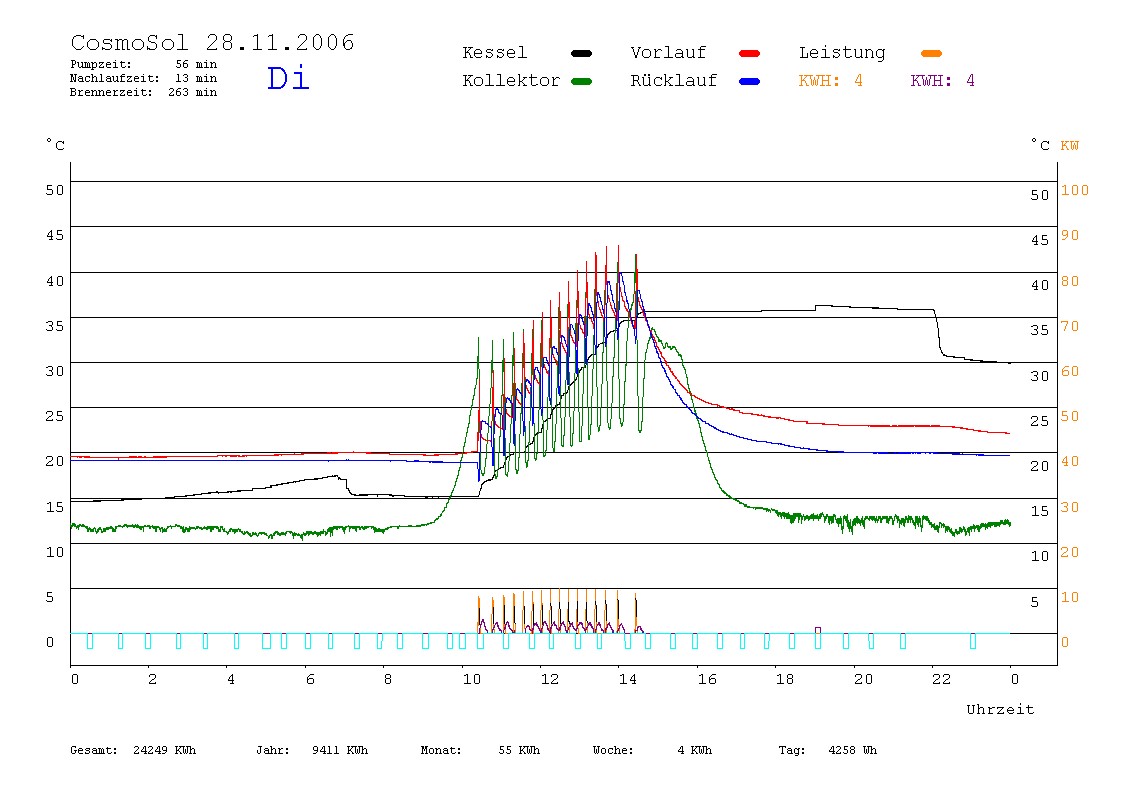Screen dimensions: 1148x812
Task: Select the "Pumpzeit:" label
Action: [x=101, y=64]
